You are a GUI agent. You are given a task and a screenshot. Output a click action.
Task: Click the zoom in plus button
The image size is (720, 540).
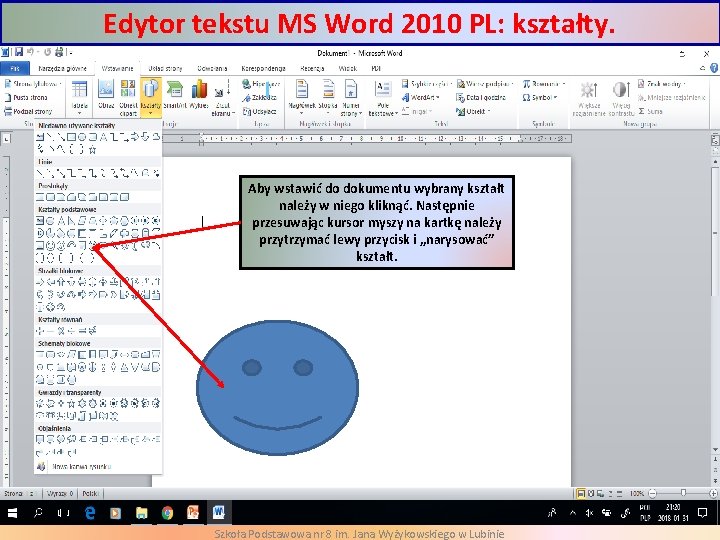tap(713, 493)
